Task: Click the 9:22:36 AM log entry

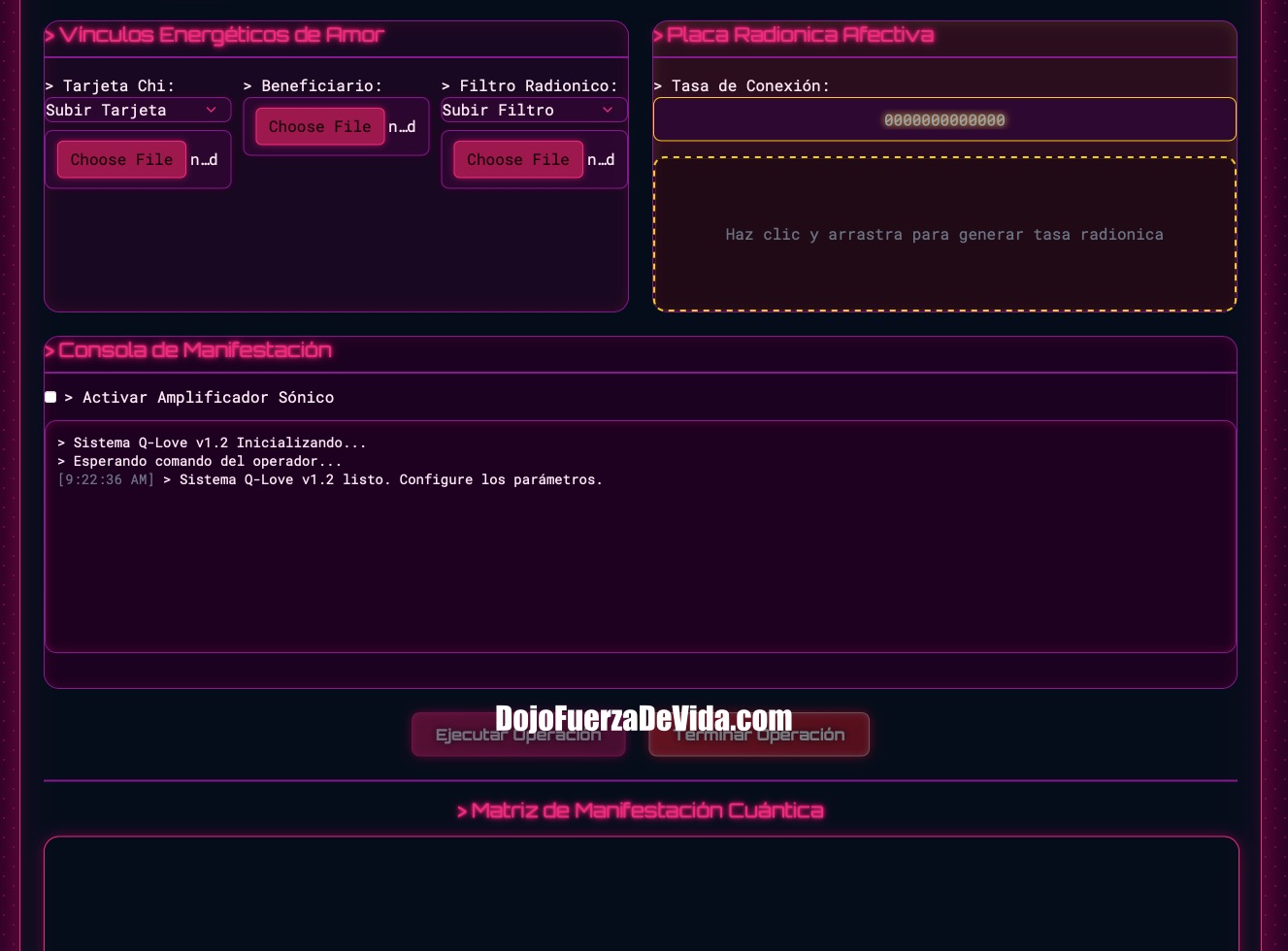Action: tap(330, 479)
